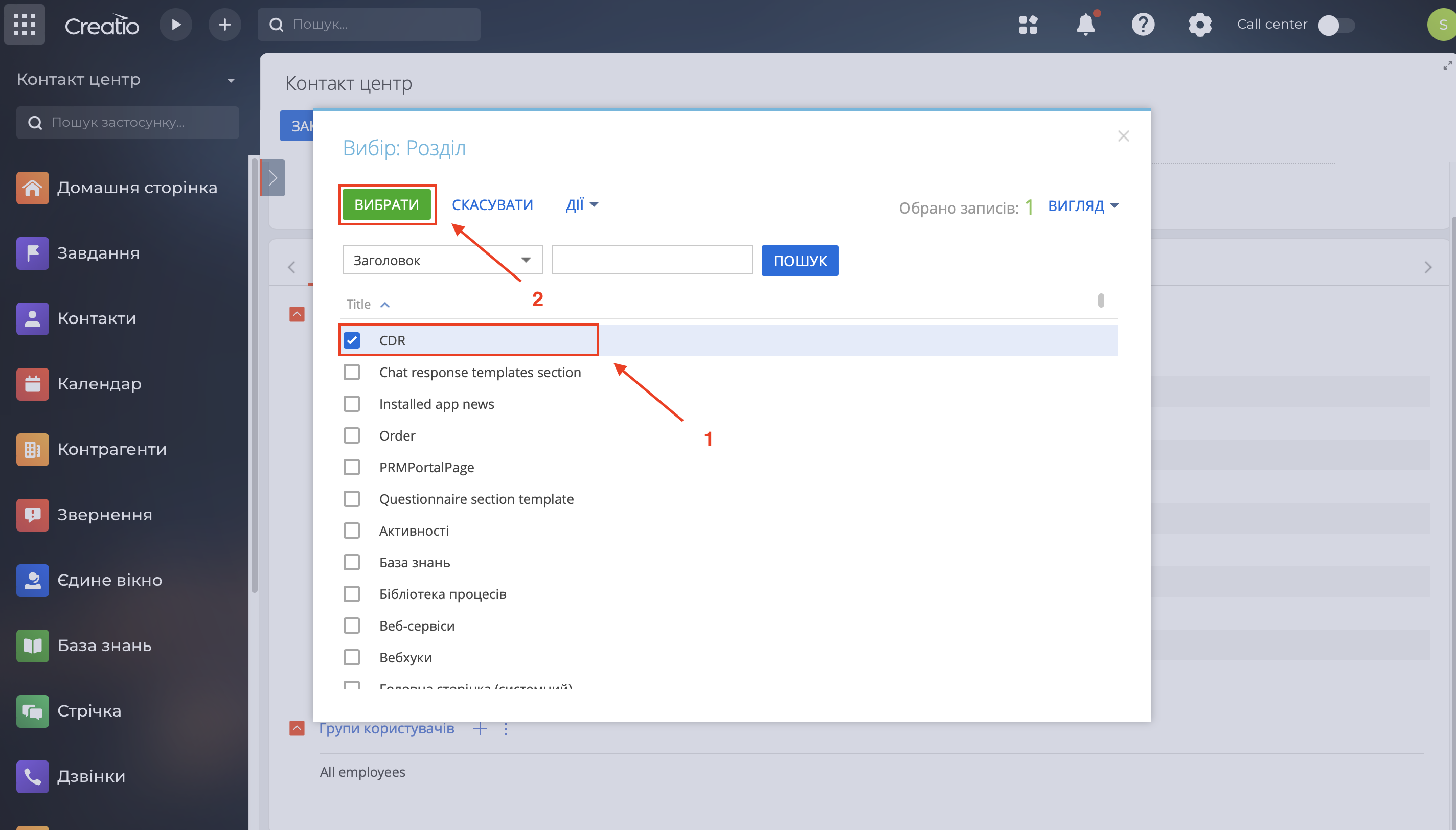Check the Вебхуки checkbox

click(x=352, y=657)
